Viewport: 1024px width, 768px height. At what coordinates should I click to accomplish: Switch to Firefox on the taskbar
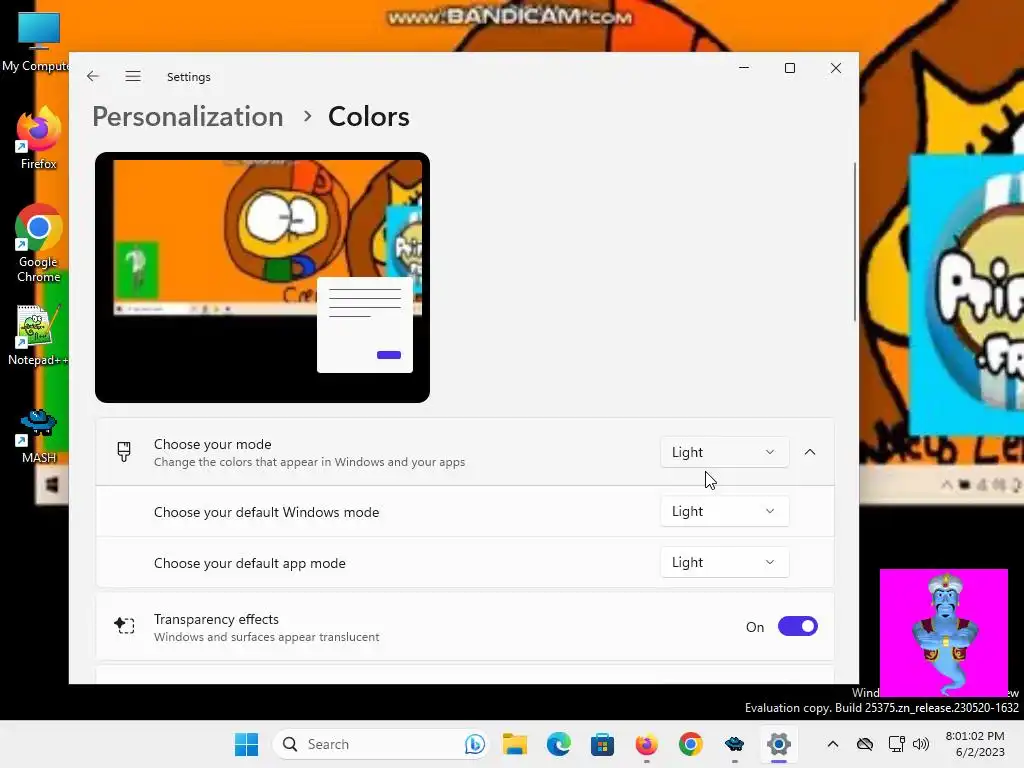pos(647,744)
